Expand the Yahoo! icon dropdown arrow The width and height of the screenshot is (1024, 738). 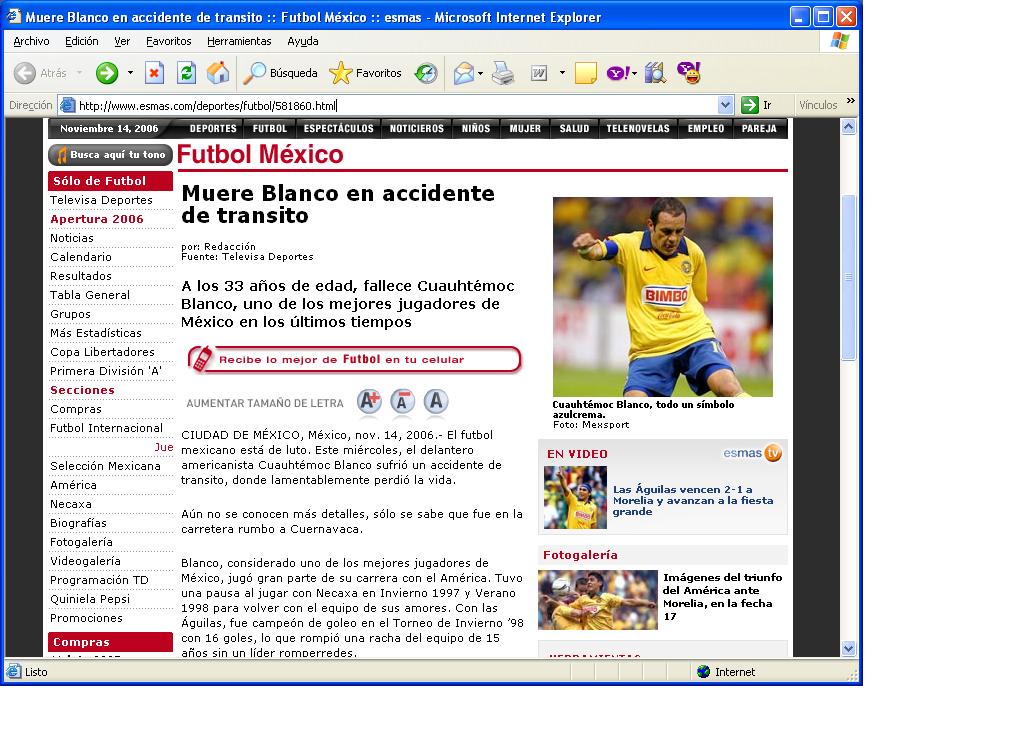click(x=634, y=73)
